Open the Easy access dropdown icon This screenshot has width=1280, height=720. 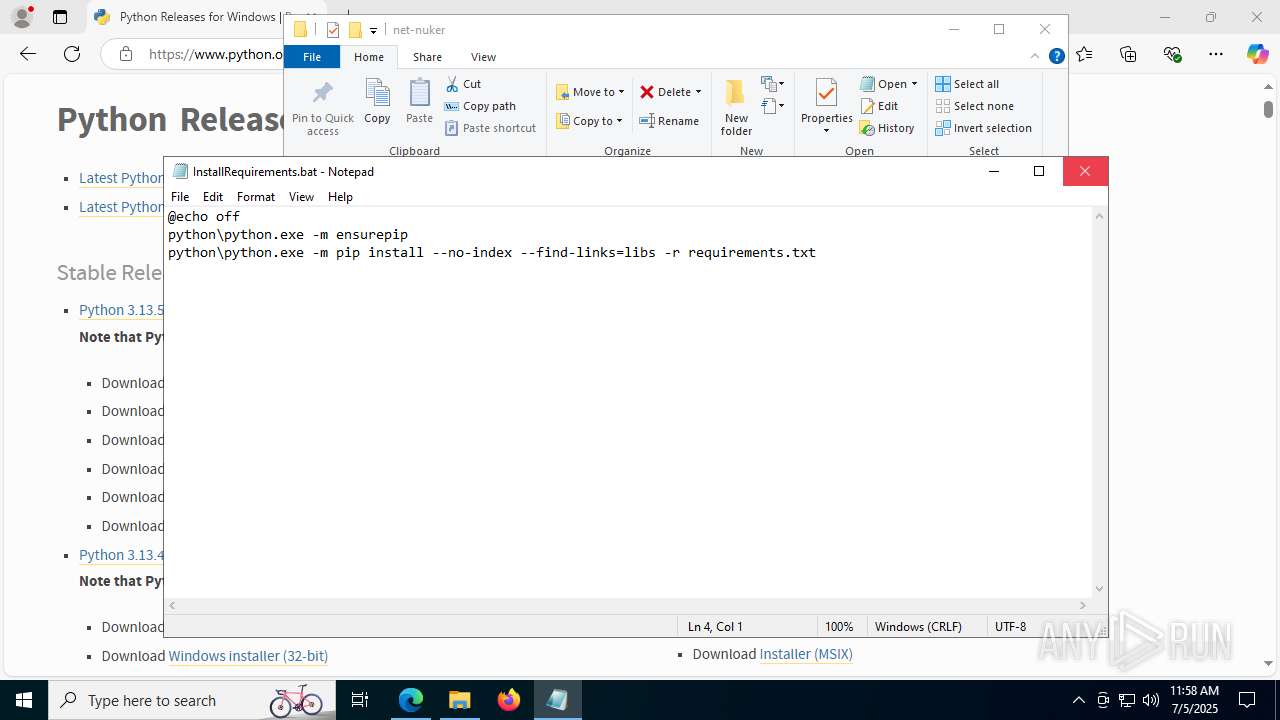(x=773, y=106)
